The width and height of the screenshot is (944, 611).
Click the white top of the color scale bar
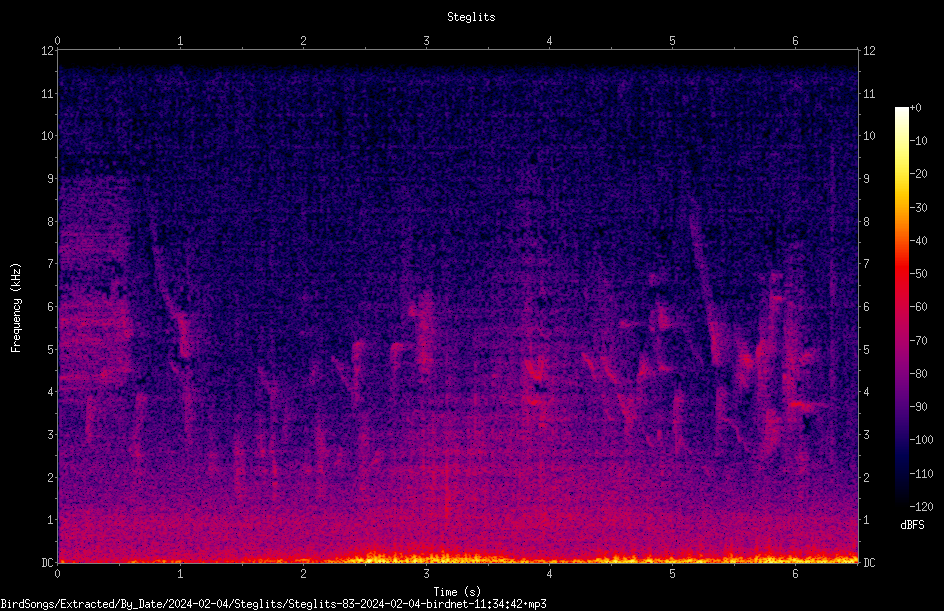(x=901, y=112)
